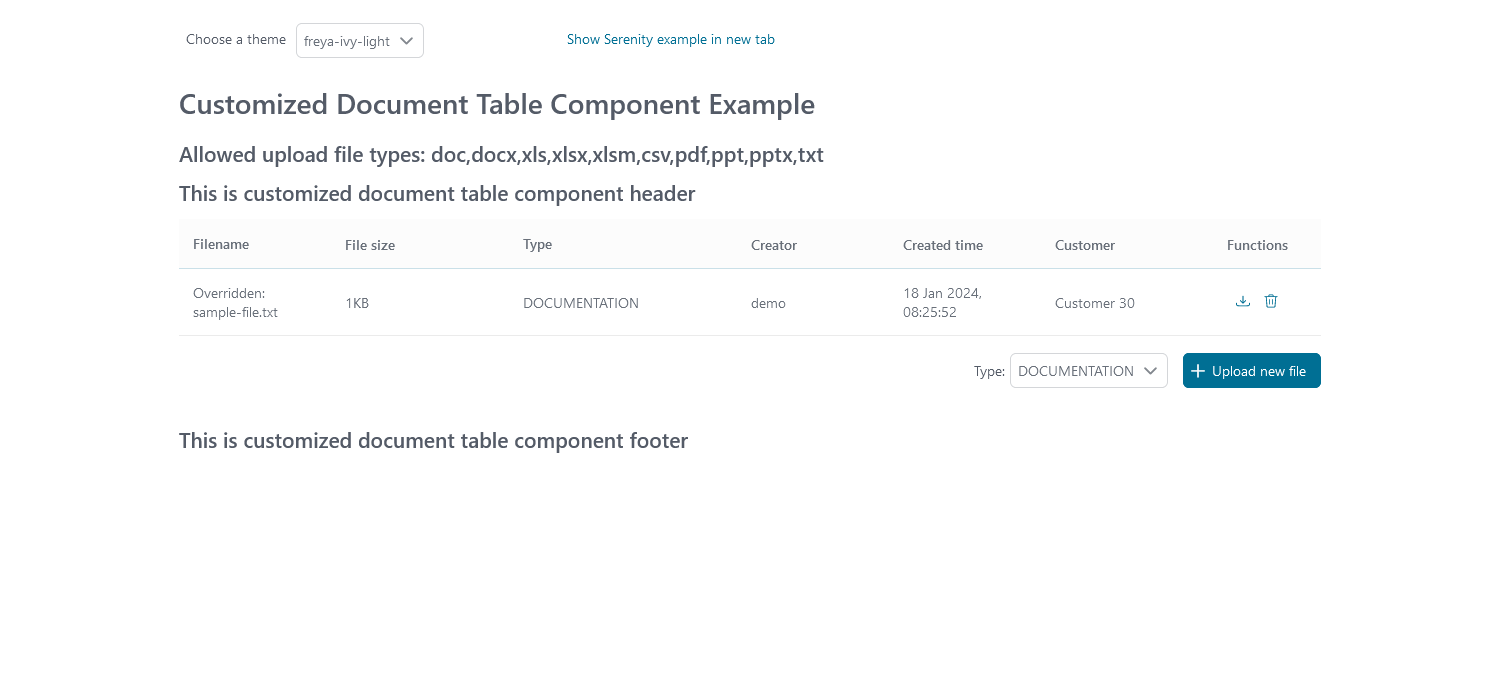Open the Type dropdown showing DOCUMENTATION
This screenshot has height=700, width=1500.
coord(1089,371)
